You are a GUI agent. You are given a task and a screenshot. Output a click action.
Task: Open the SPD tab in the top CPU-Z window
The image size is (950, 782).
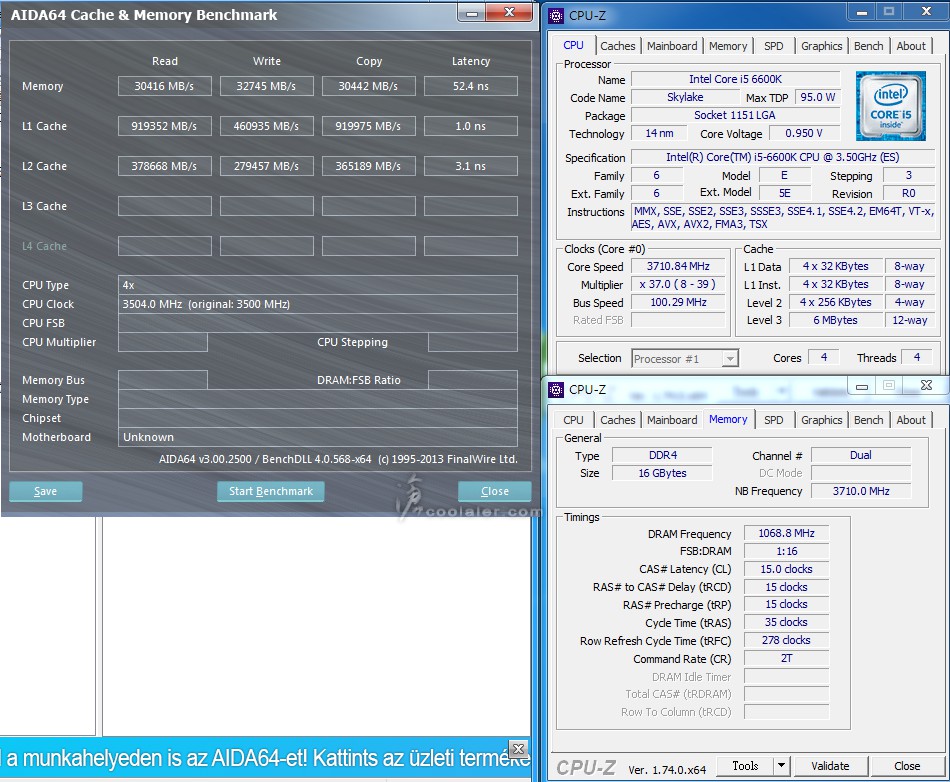click(773, 46)
